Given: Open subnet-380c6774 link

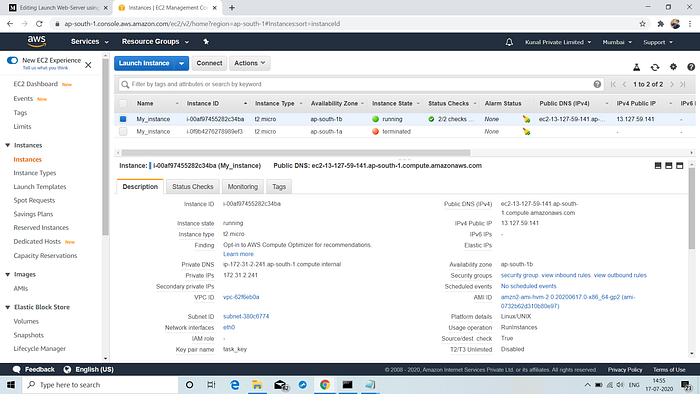Looking at the screenshot, I should click(x=246, y=316).
